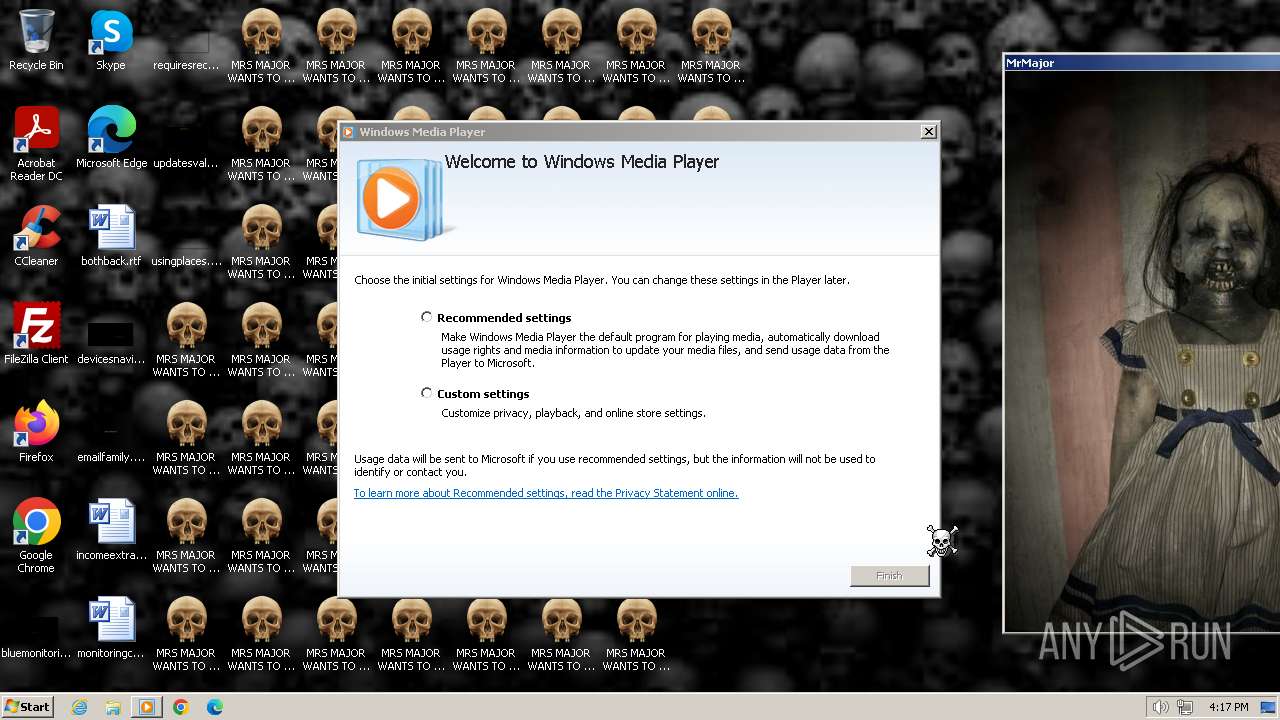Open the volume control in system tray
1280x720 pixels.
[1160, 707]
